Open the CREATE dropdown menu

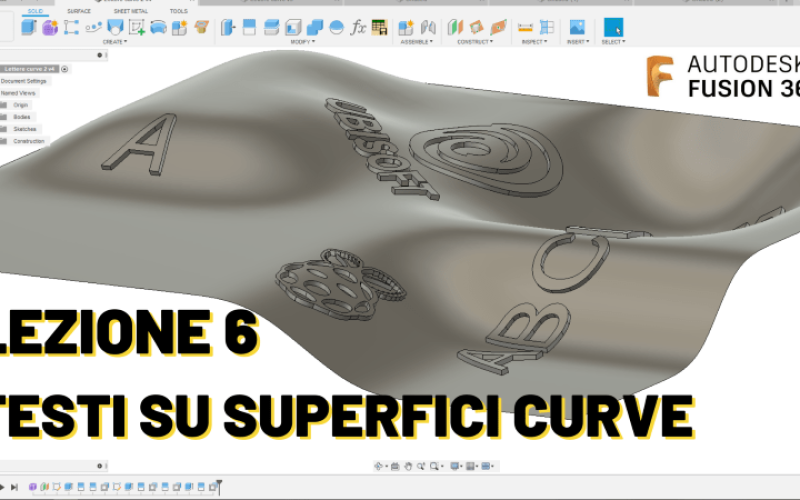tap(115, 42)
